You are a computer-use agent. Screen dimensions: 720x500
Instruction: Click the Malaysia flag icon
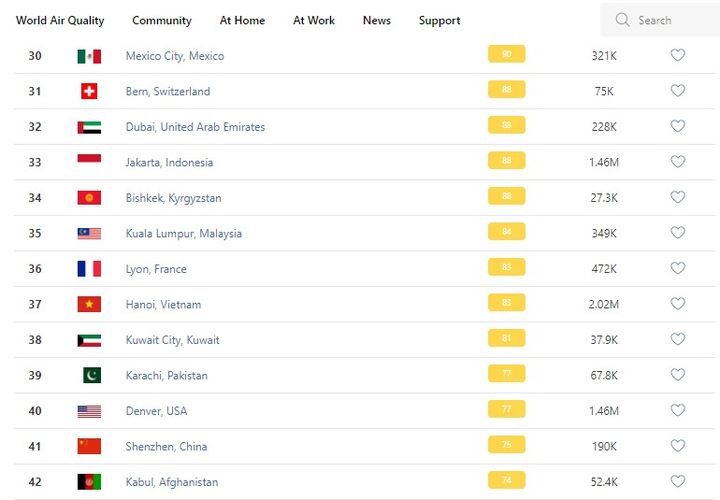[89, 234]
